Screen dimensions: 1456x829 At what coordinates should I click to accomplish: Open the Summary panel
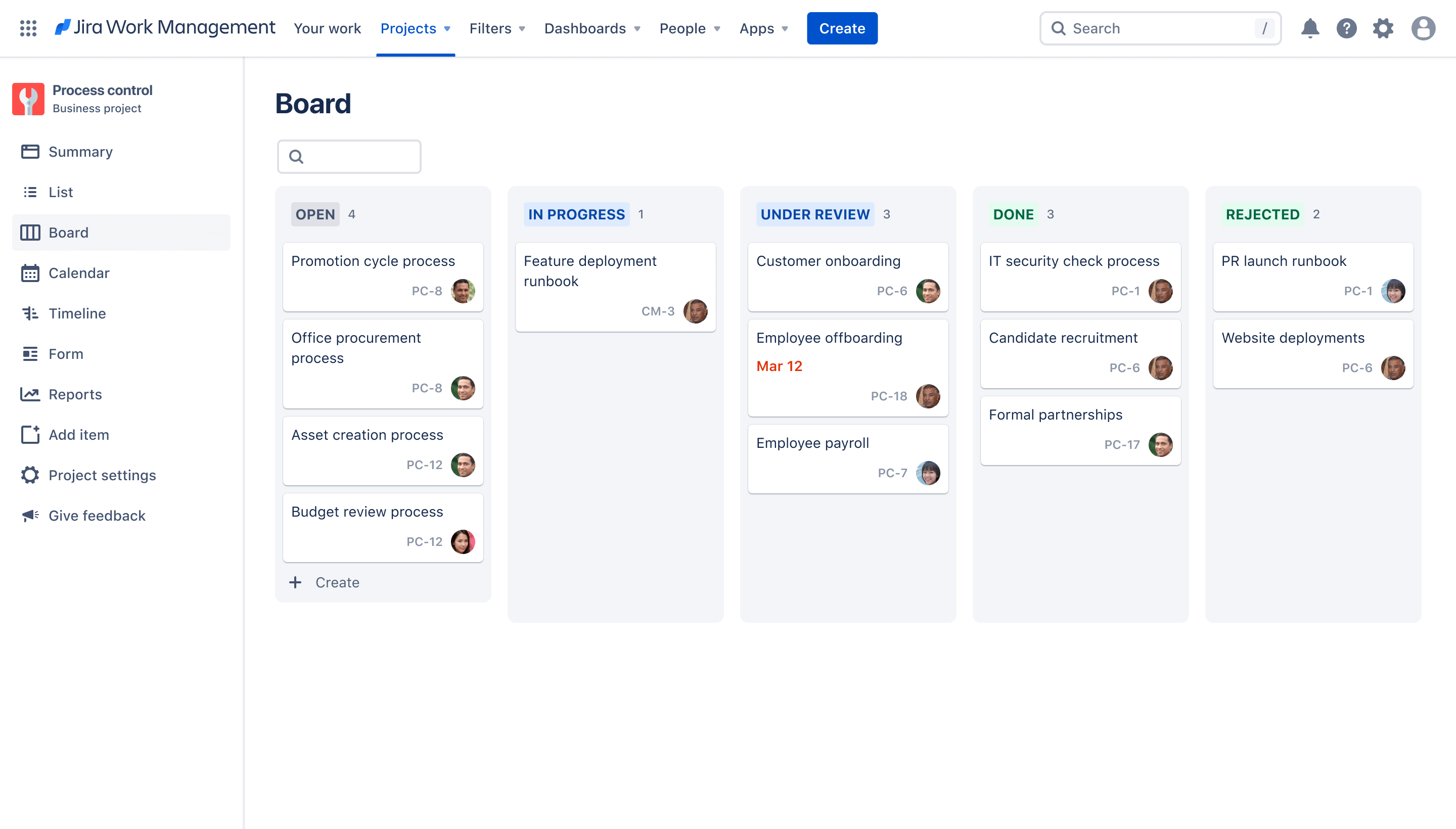click(80, 151)
